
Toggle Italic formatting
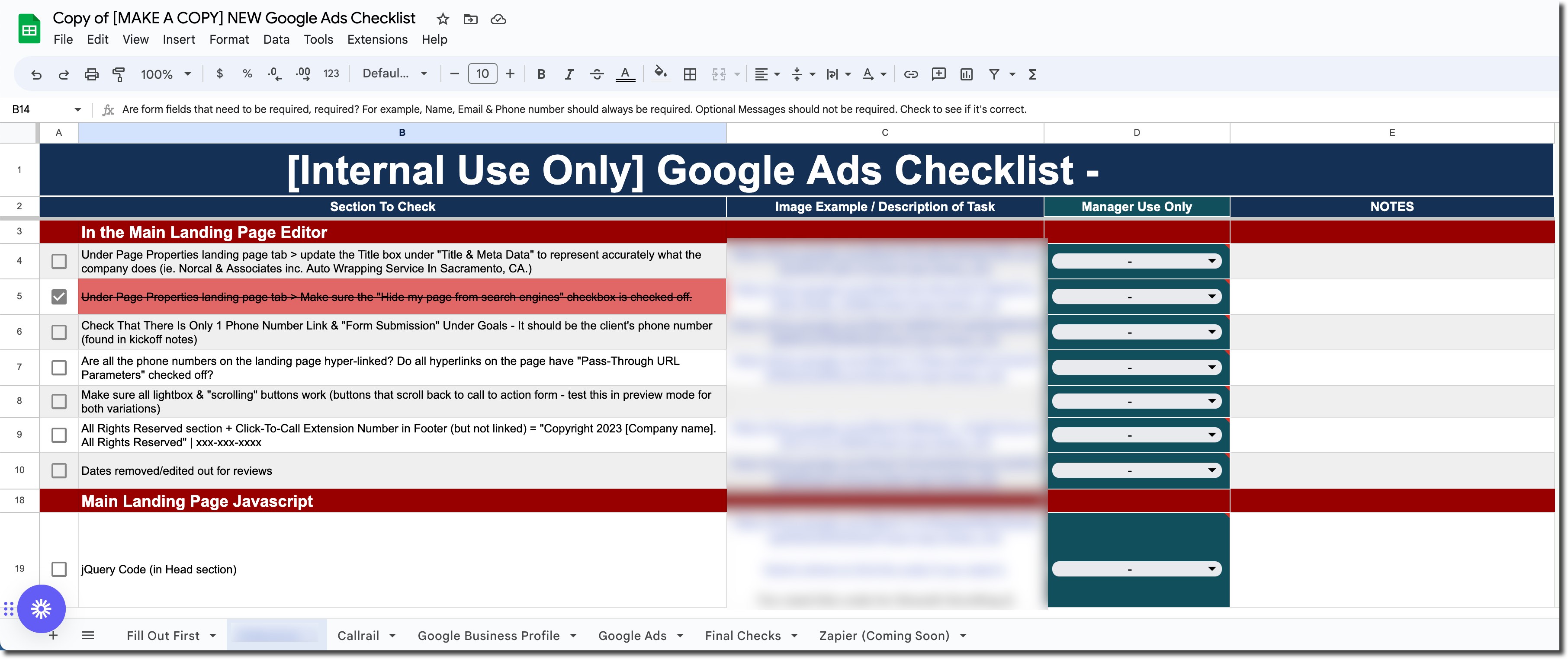click(569, 74)
